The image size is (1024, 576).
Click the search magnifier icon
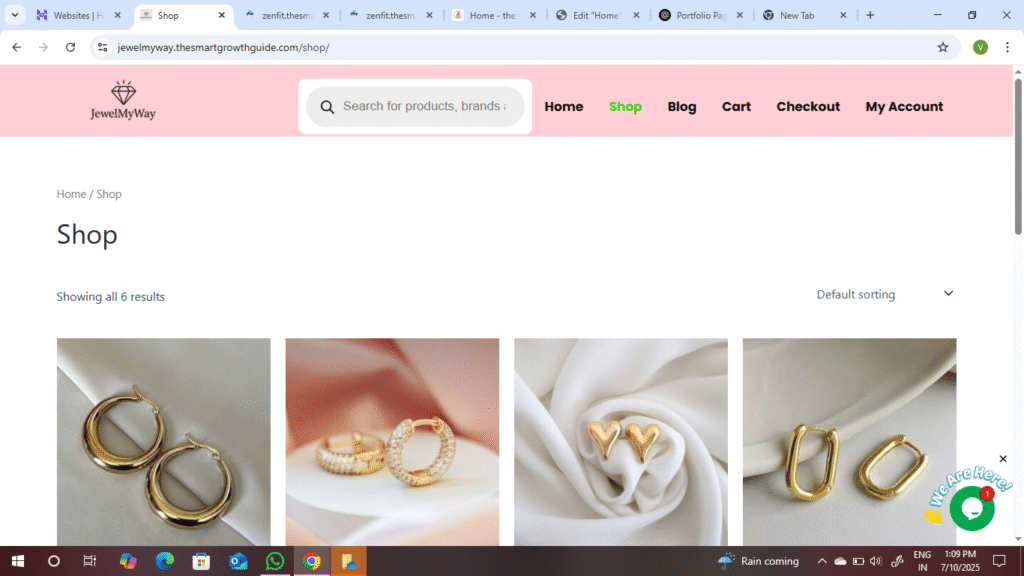[x=327, y=107]
